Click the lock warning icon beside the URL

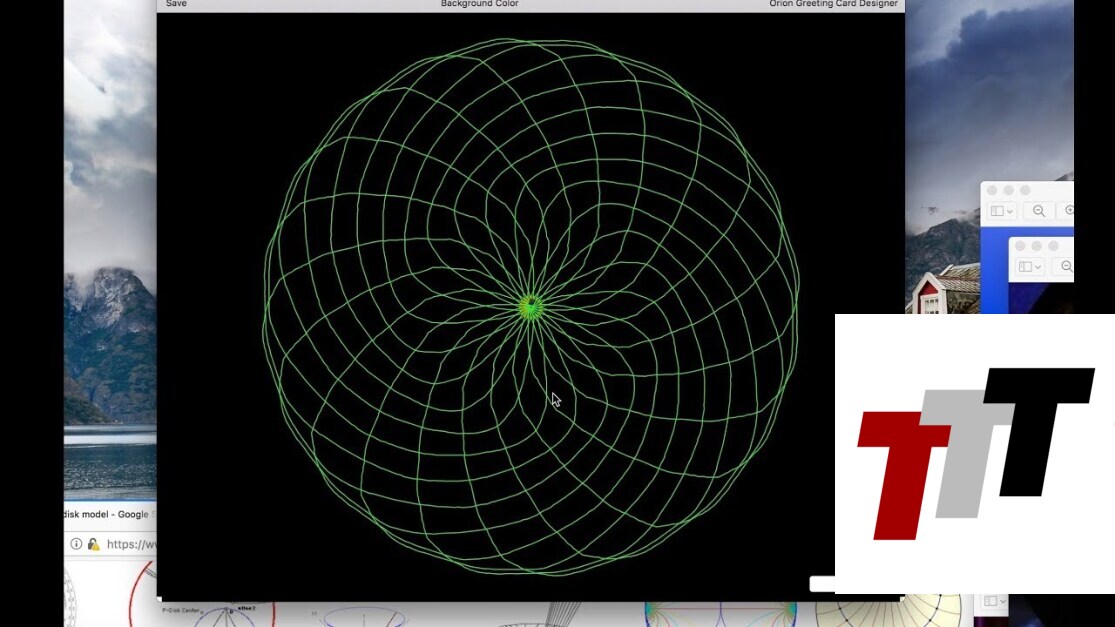[x=94, y=544]
